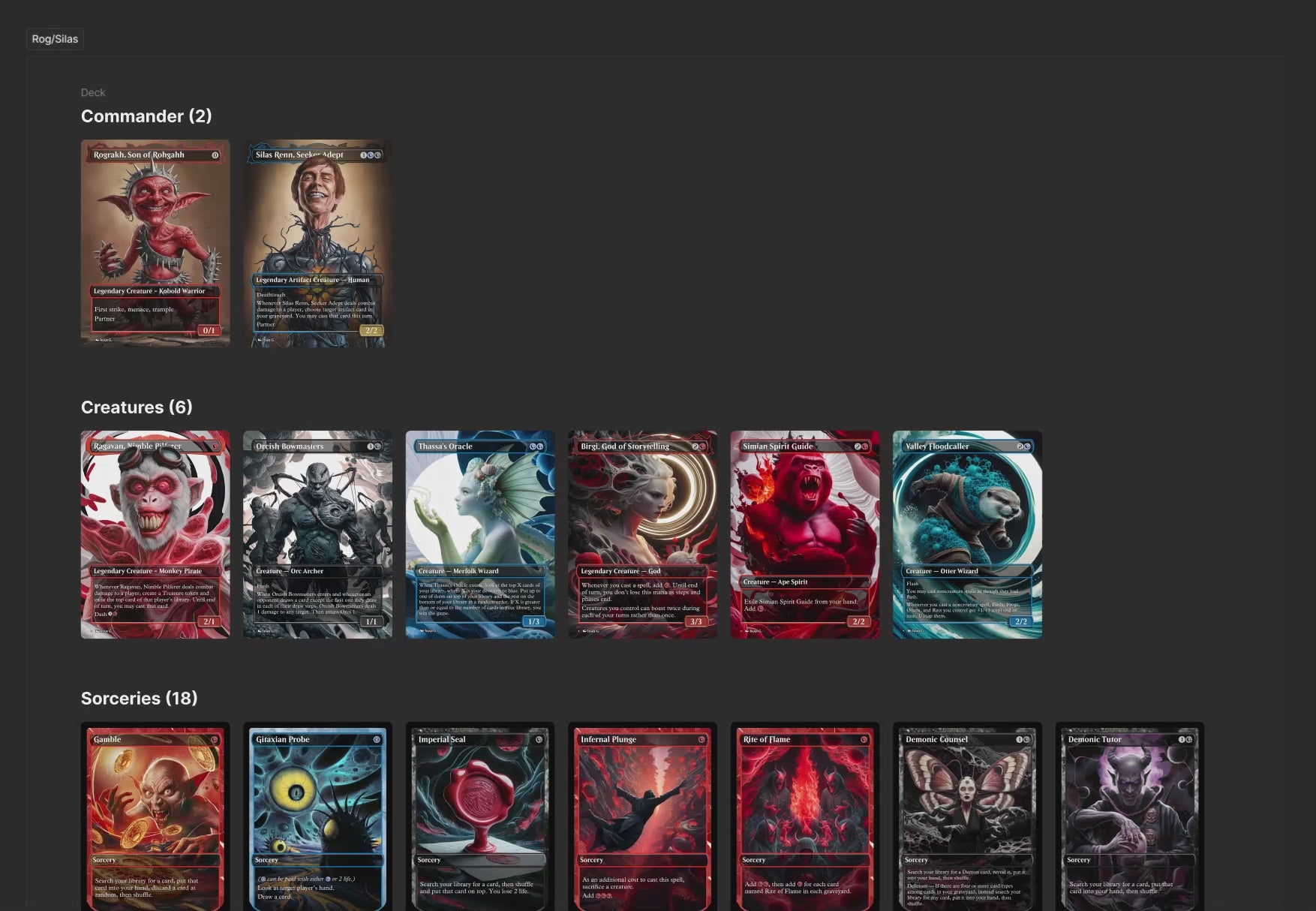Open the Demonic Counsel card
Image resolution: width=1316 pixels, height=911 pixels.
coord(967,816)
